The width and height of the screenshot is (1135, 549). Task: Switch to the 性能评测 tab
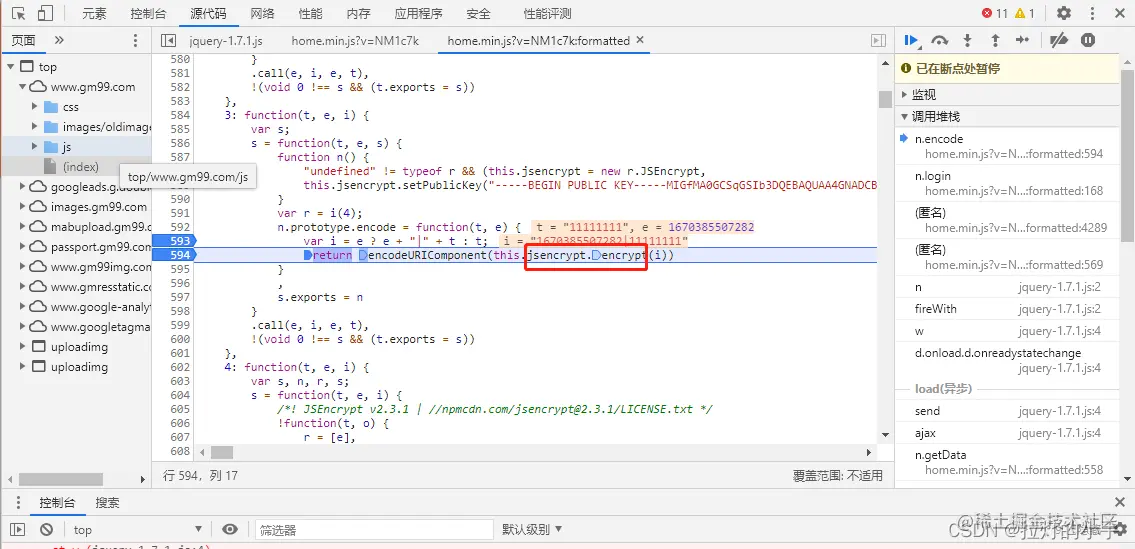pos(547,14)
